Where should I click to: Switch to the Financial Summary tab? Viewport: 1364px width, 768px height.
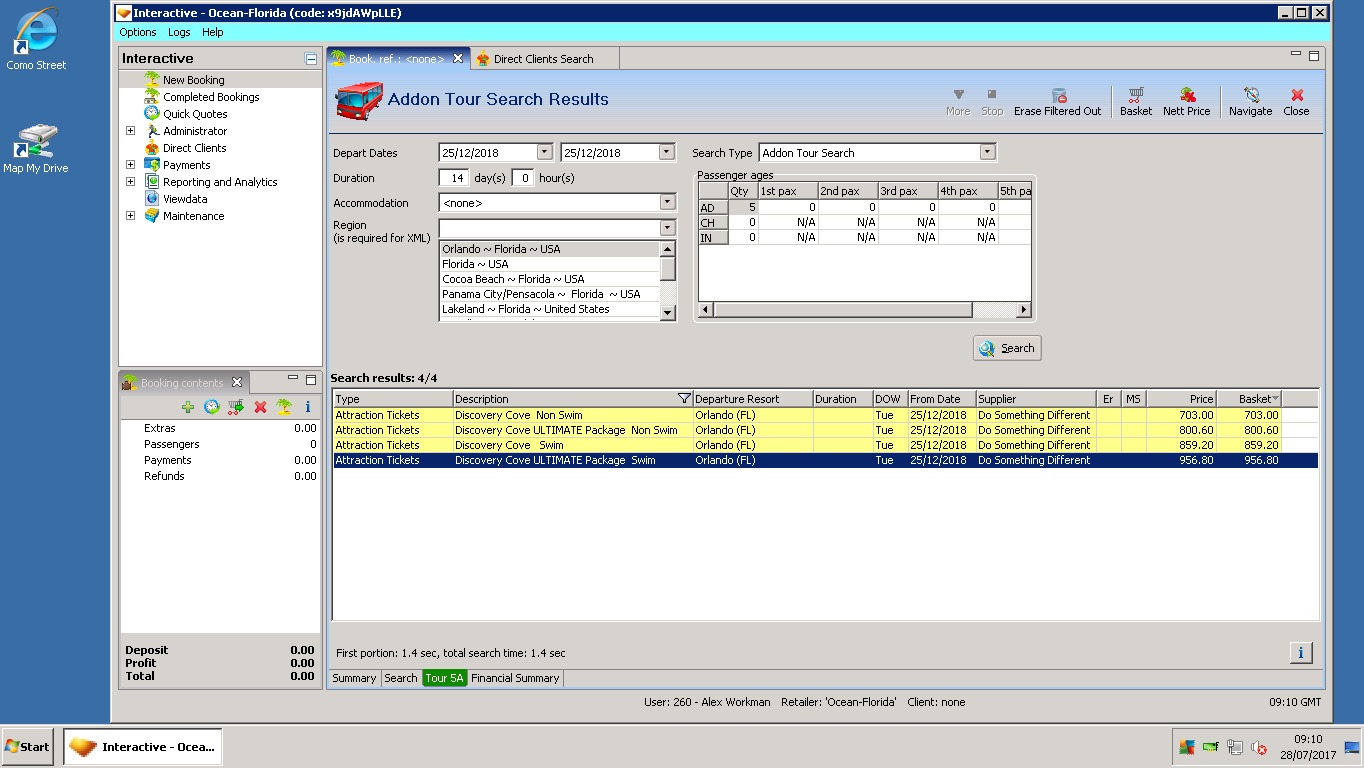515,678
